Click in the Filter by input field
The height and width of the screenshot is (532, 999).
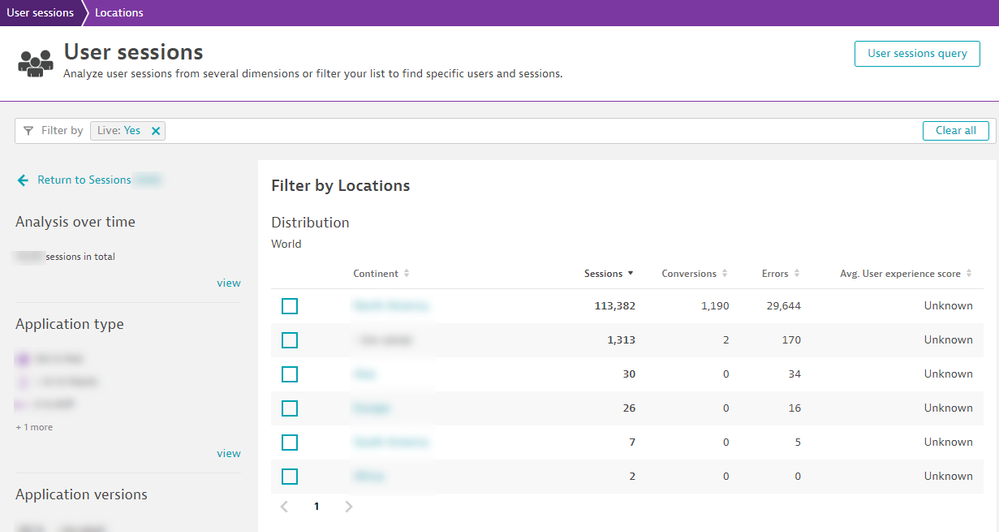(540, 131)
